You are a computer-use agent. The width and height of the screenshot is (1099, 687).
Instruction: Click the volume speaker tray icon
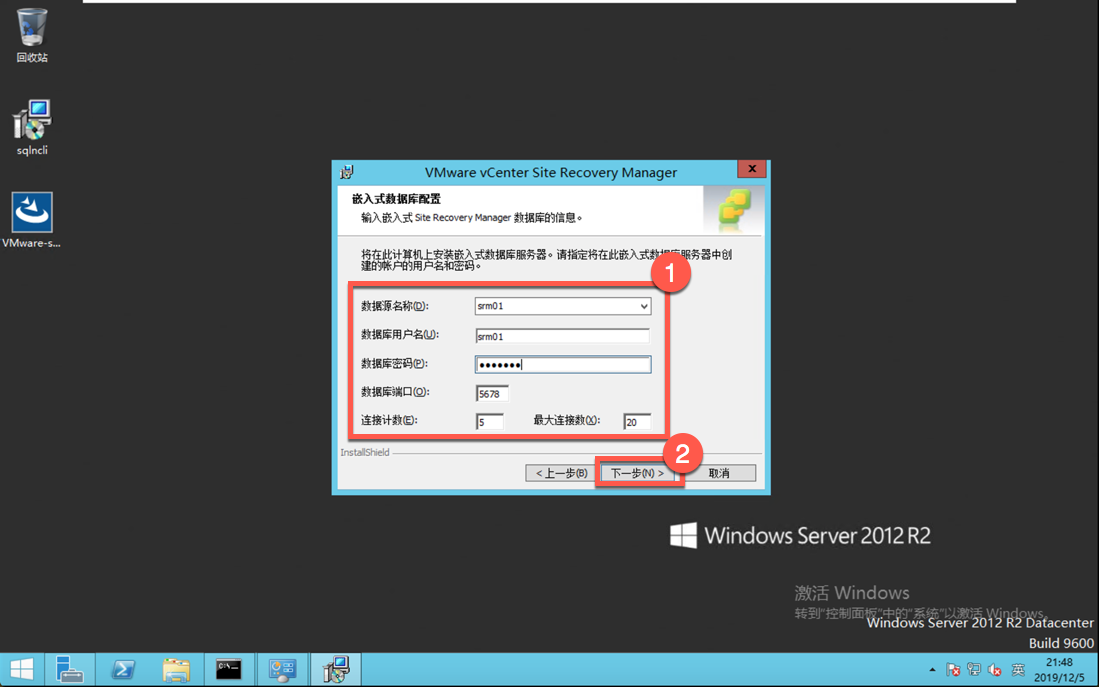[x=995, y=670]
